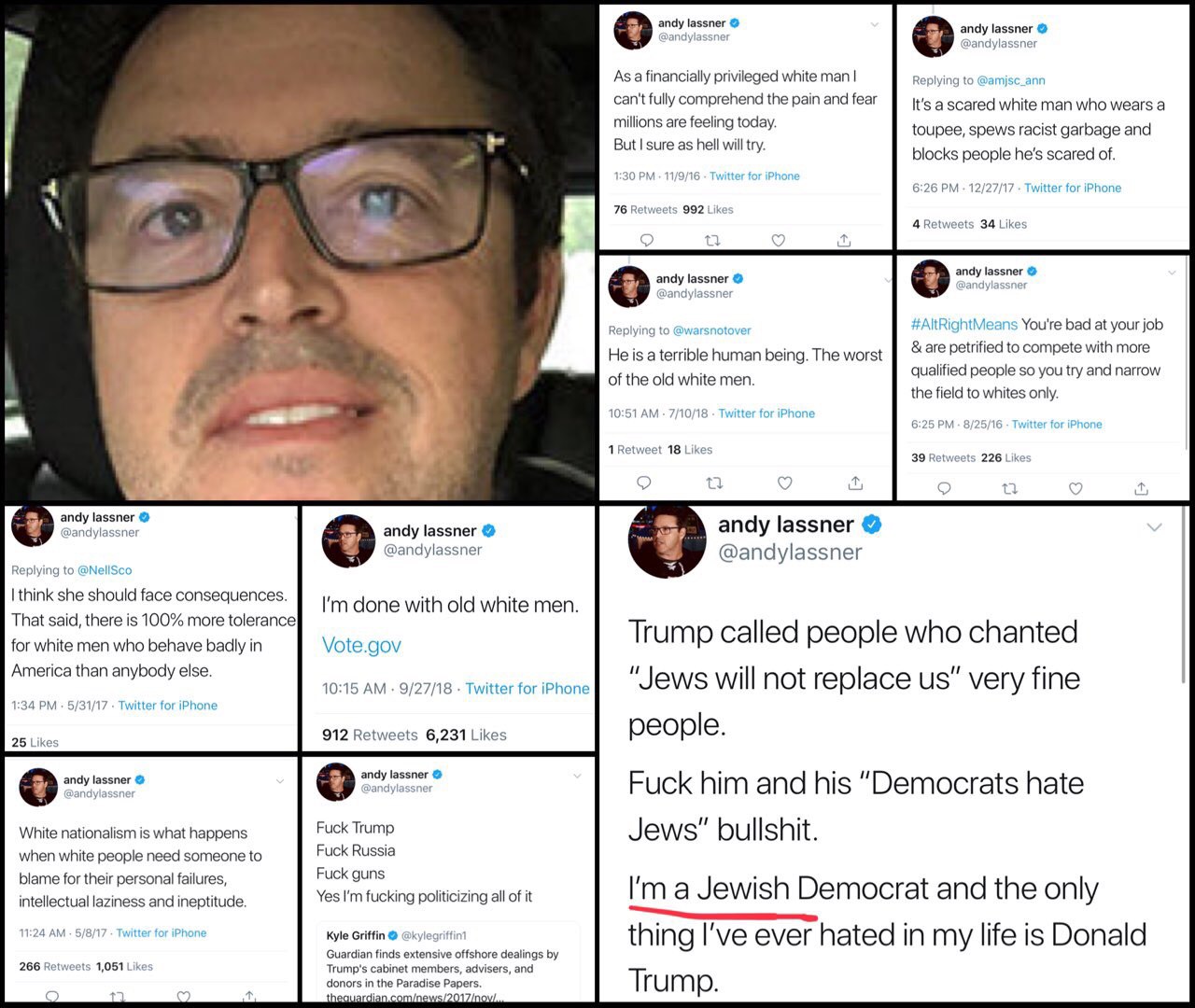1195x1008 pixels.
Task: Click reply icon under the 'terrible human being' tweet
Action: click(643, 483)
